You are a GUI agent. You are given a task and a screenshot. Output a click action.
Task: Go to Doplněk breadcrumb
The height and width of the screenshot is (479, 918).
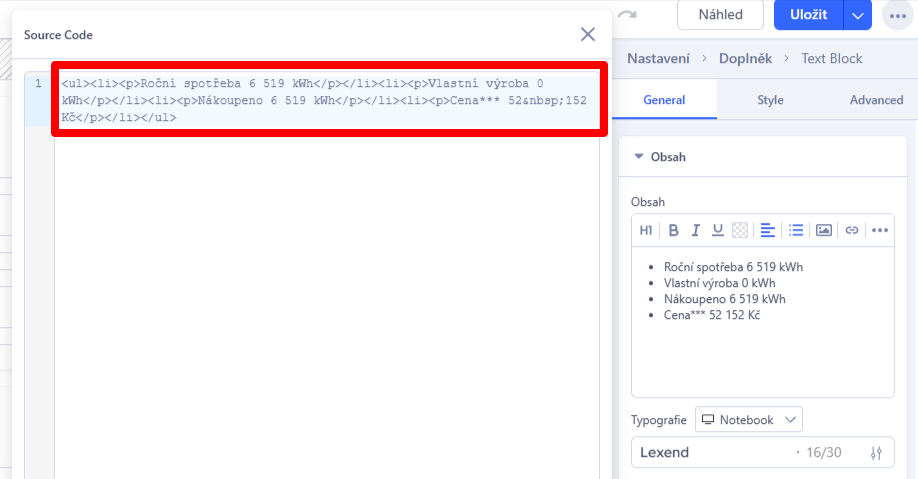point(745,59)
